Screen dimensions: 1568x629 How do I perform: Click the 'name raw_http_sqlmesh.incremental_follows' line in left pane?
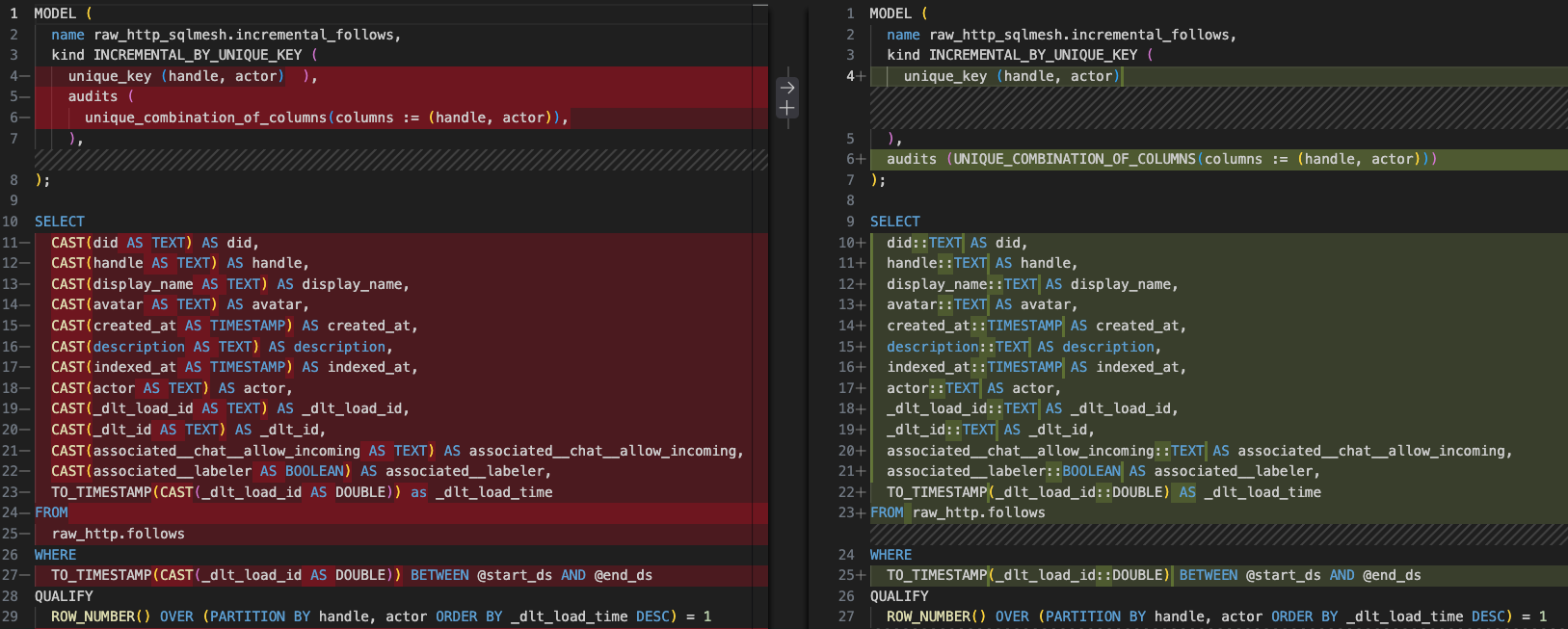226,35
